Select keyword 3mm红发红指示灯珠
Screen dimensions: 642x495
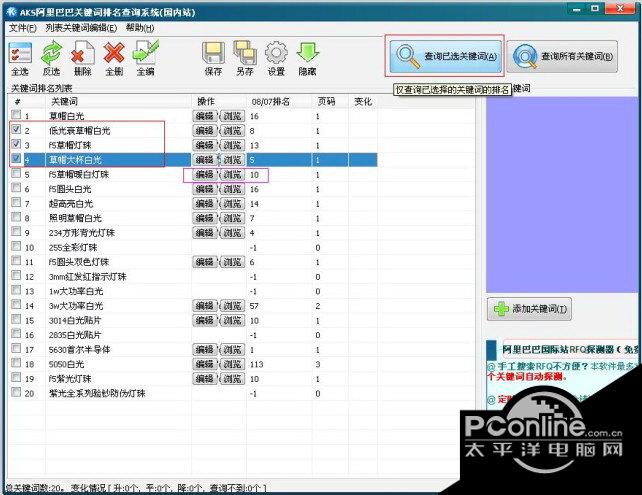88,277
